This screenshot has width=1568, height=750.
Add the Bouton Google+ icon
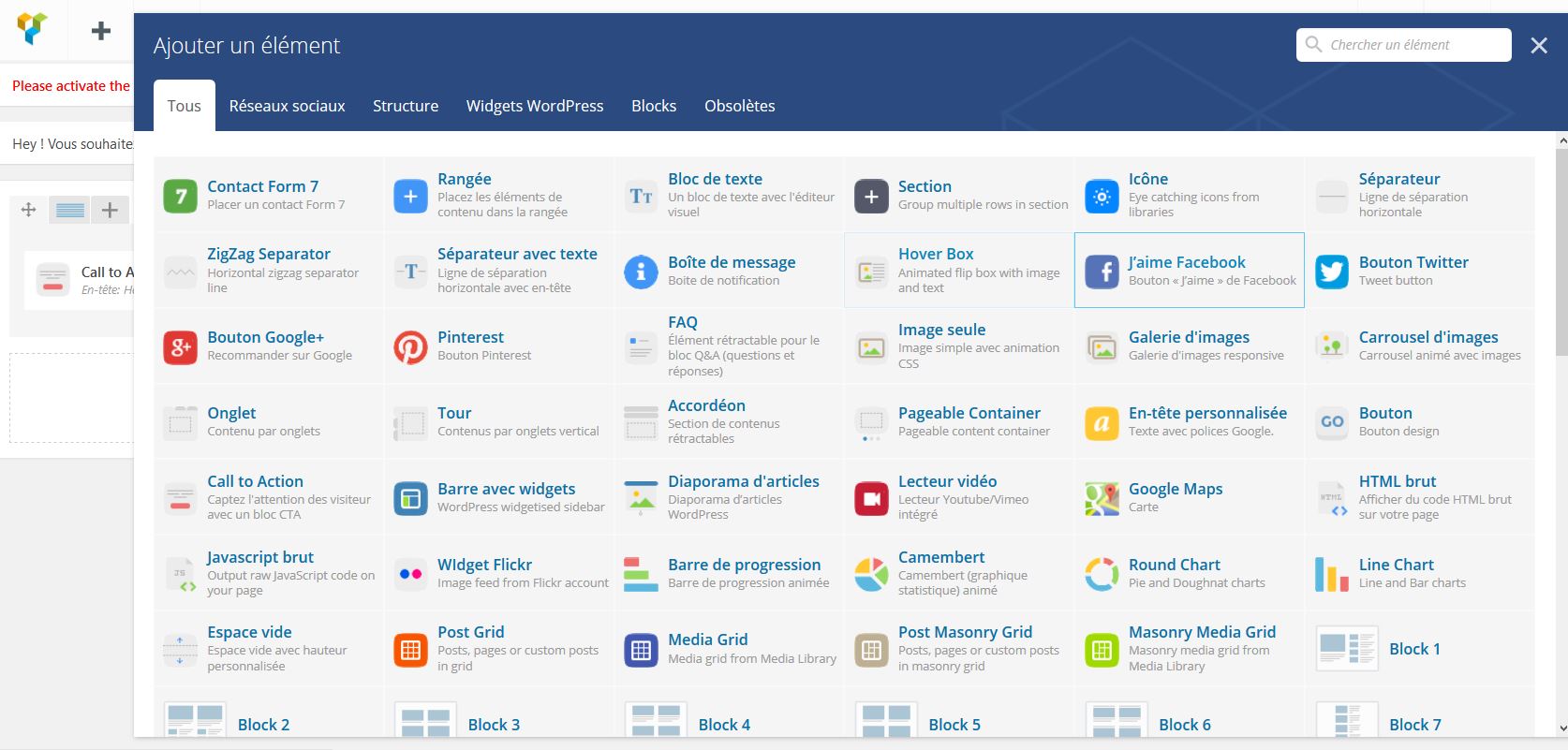pos(180,347)
